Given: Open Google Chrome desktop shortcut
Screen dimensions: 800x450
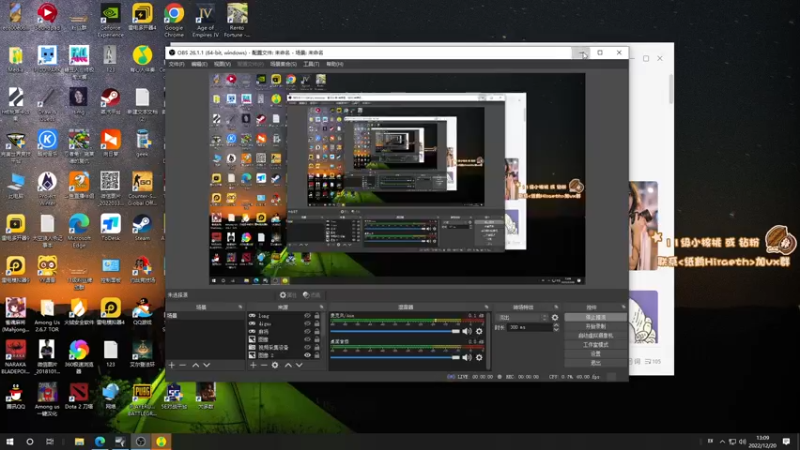Looking at the screenshot, I should [x=173, y=20].
